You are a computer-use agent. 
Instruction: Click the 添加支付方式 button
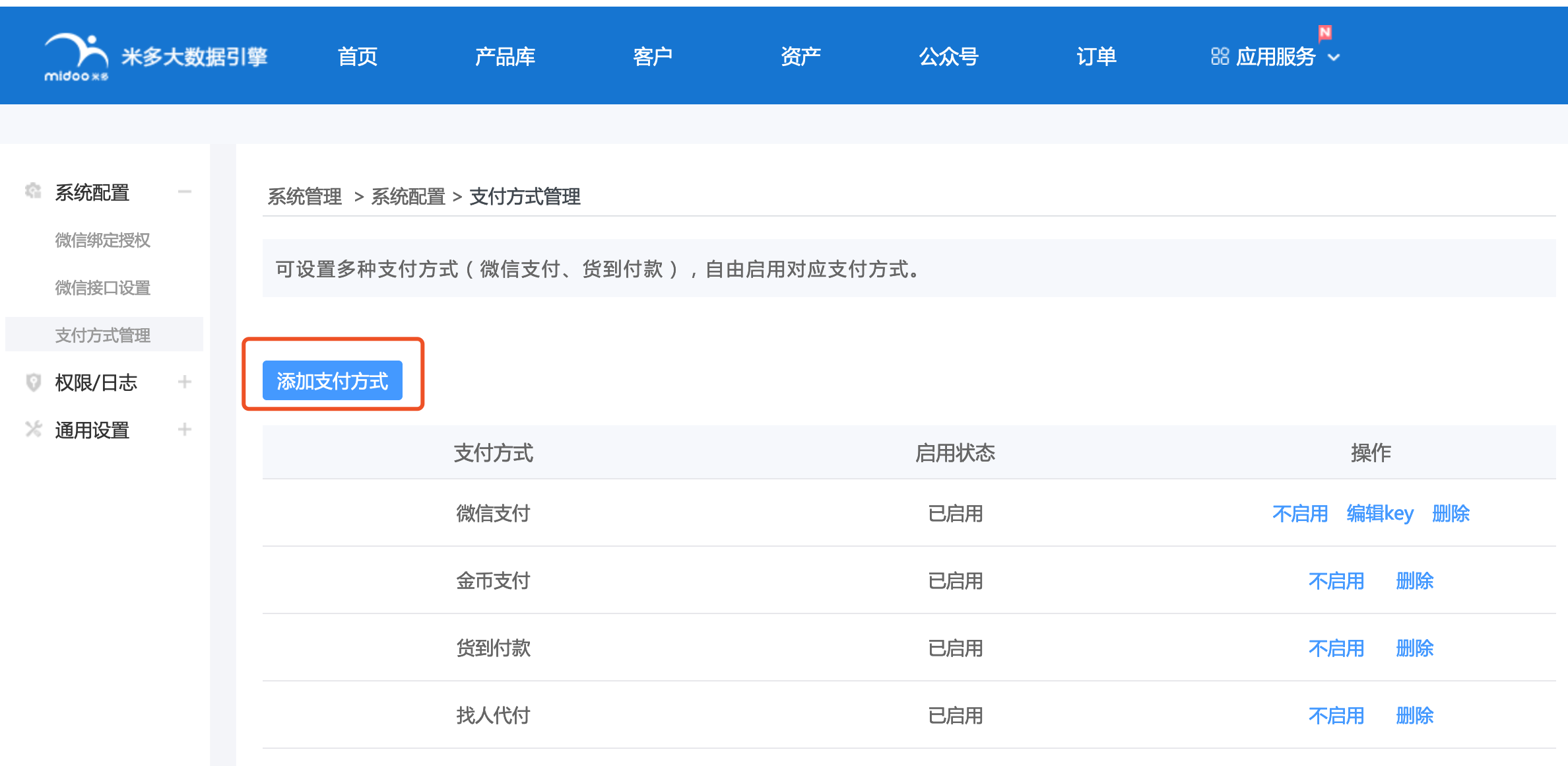(333, 380)
